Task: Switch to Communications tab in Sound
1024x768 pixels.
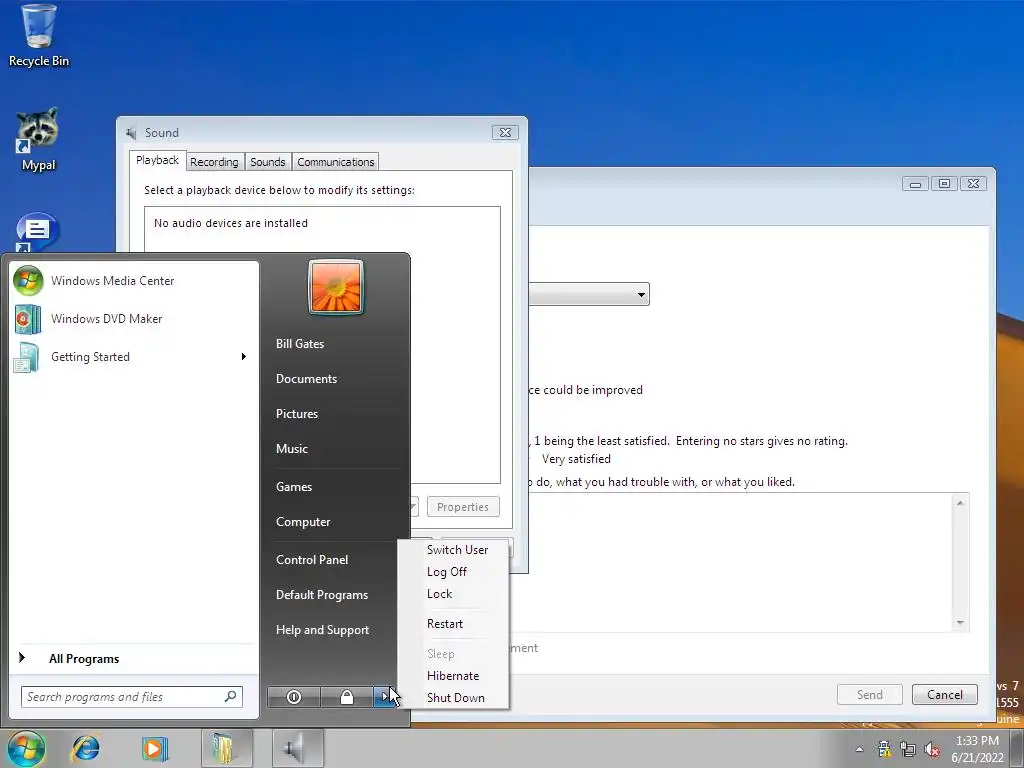Action: tap(336, 162)
